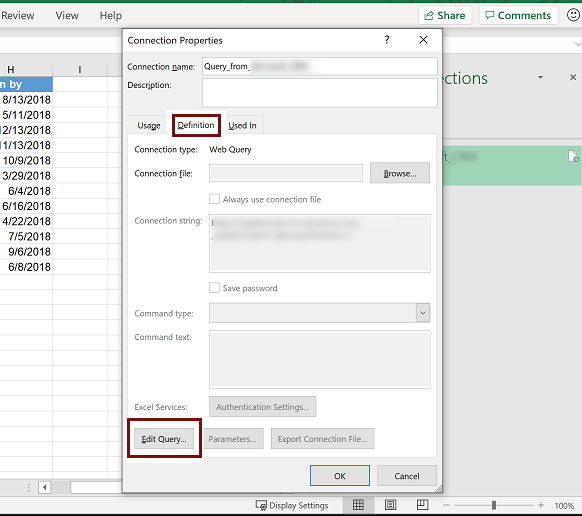Screen dimensions: 582x516
Task: Close the Connection Properties dialog
Action: (x=423, y=40)
